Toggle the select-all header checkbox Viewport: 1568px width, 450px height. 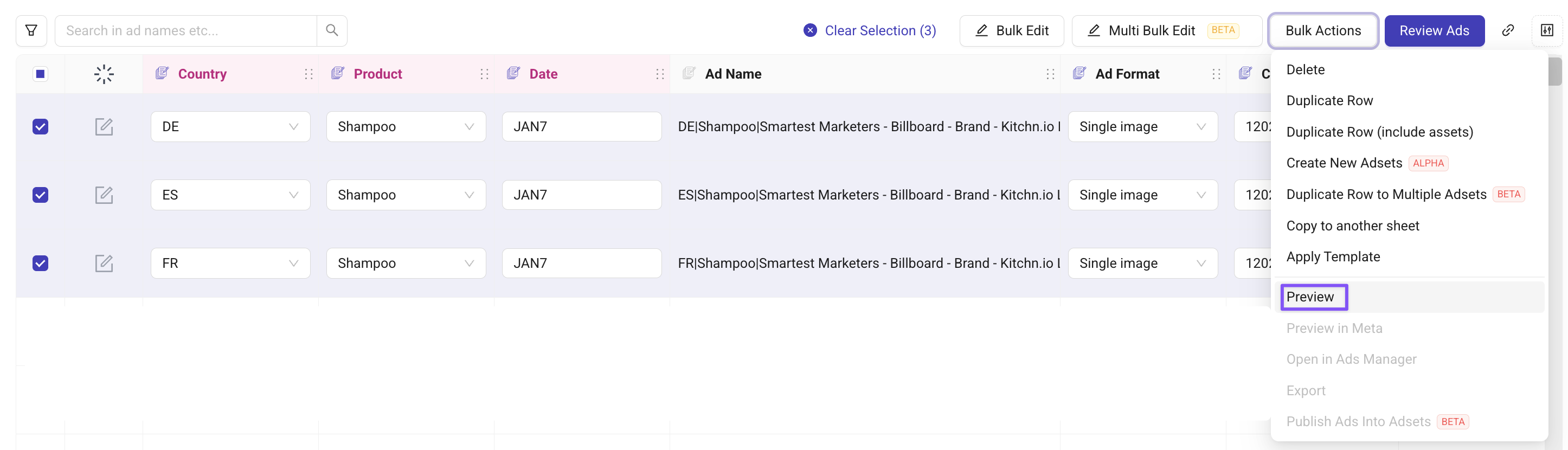[x=40, y=74]
